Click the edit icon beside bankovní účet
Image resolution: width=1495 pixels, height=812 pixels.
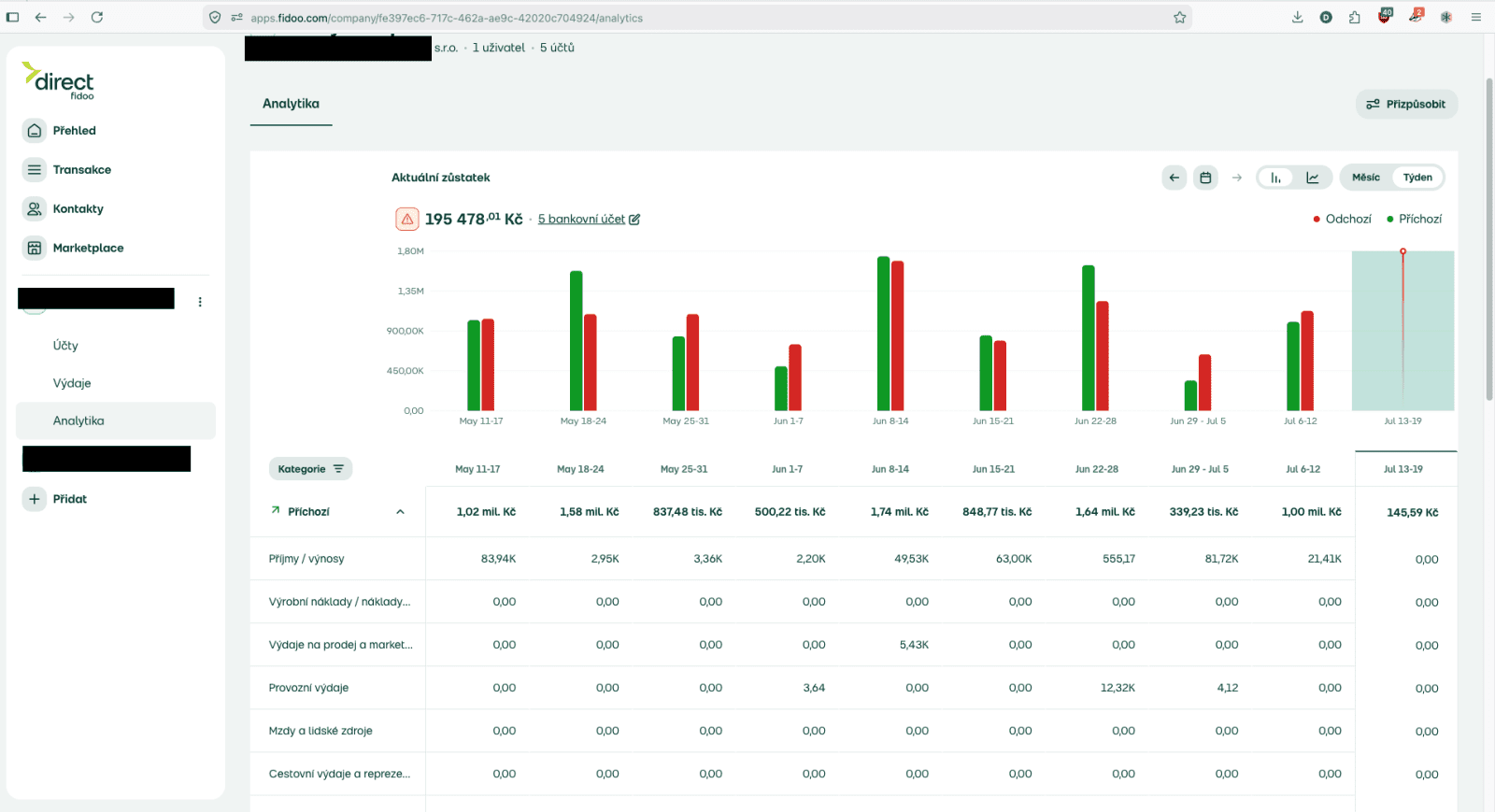634,220
